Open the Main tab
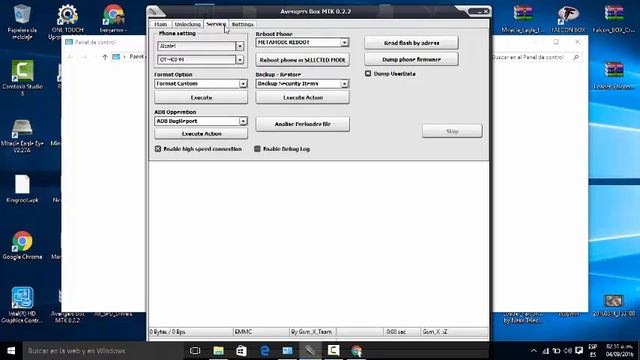The width and height of the screenshot is (640, 360). (x=160, y=24)
